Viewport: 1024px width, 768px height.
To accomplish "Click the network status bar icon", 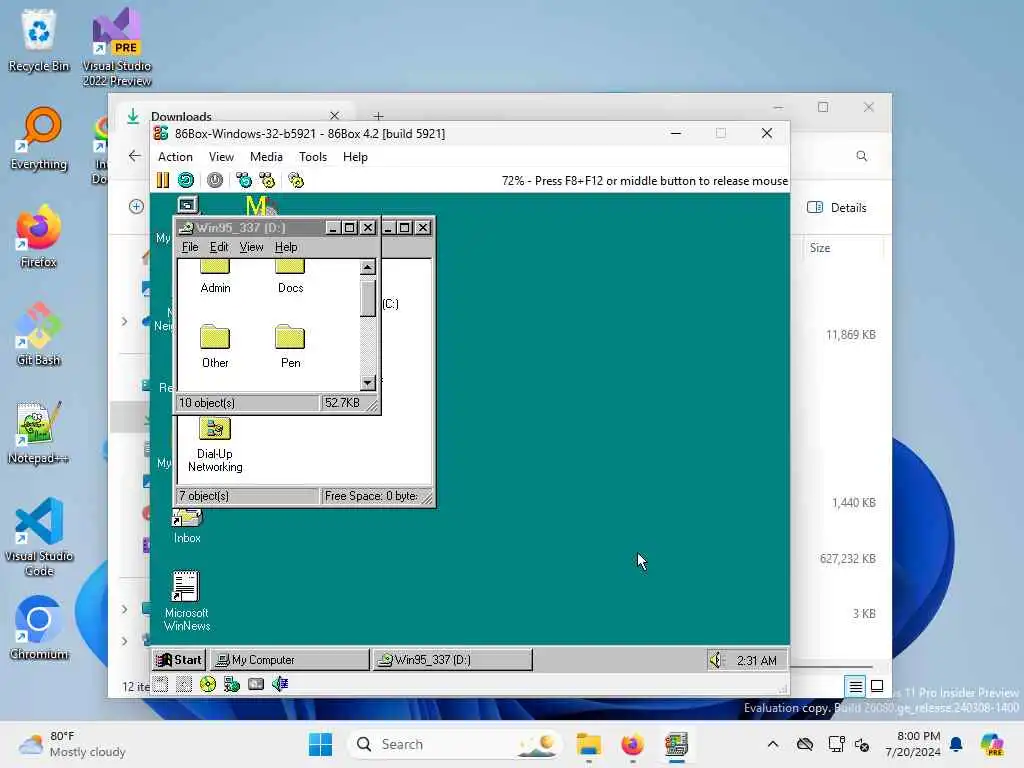I will tap(232, 684).
